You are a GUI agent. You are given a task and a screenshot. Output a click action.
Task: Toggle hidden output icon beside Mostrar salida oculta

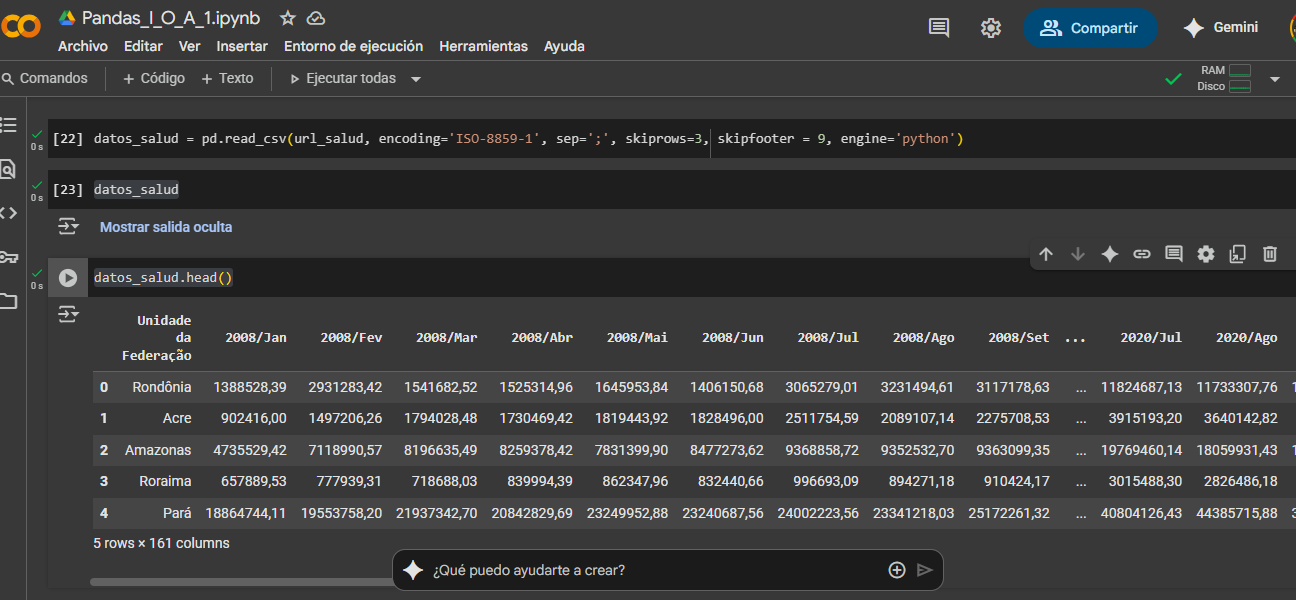[68, 227]
